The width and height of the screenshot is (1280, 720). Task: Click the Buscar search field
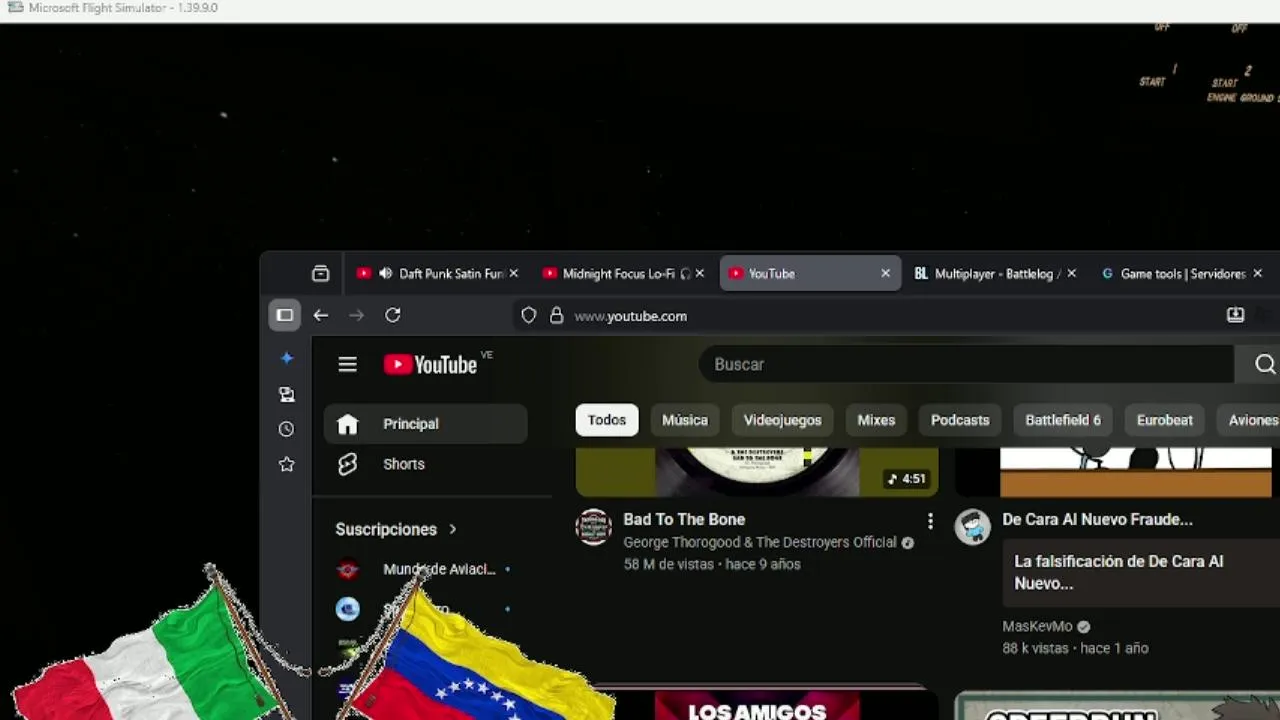(966, 365)
